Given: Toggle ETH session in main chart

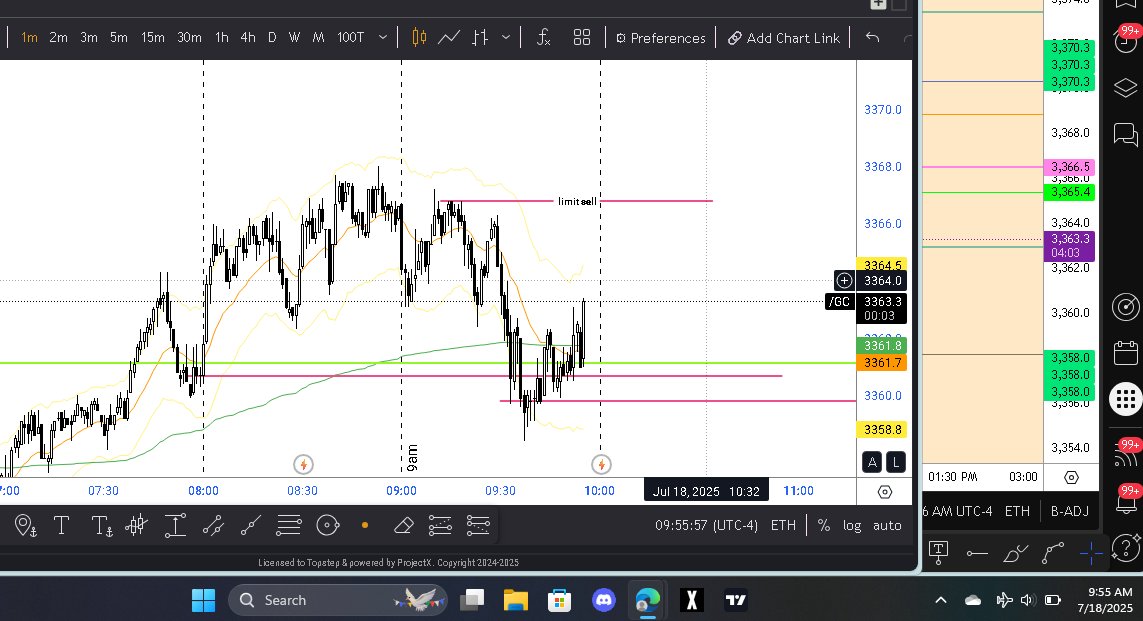Looking at the screenshot, I should pyautogui.click(x=784, y=526).
